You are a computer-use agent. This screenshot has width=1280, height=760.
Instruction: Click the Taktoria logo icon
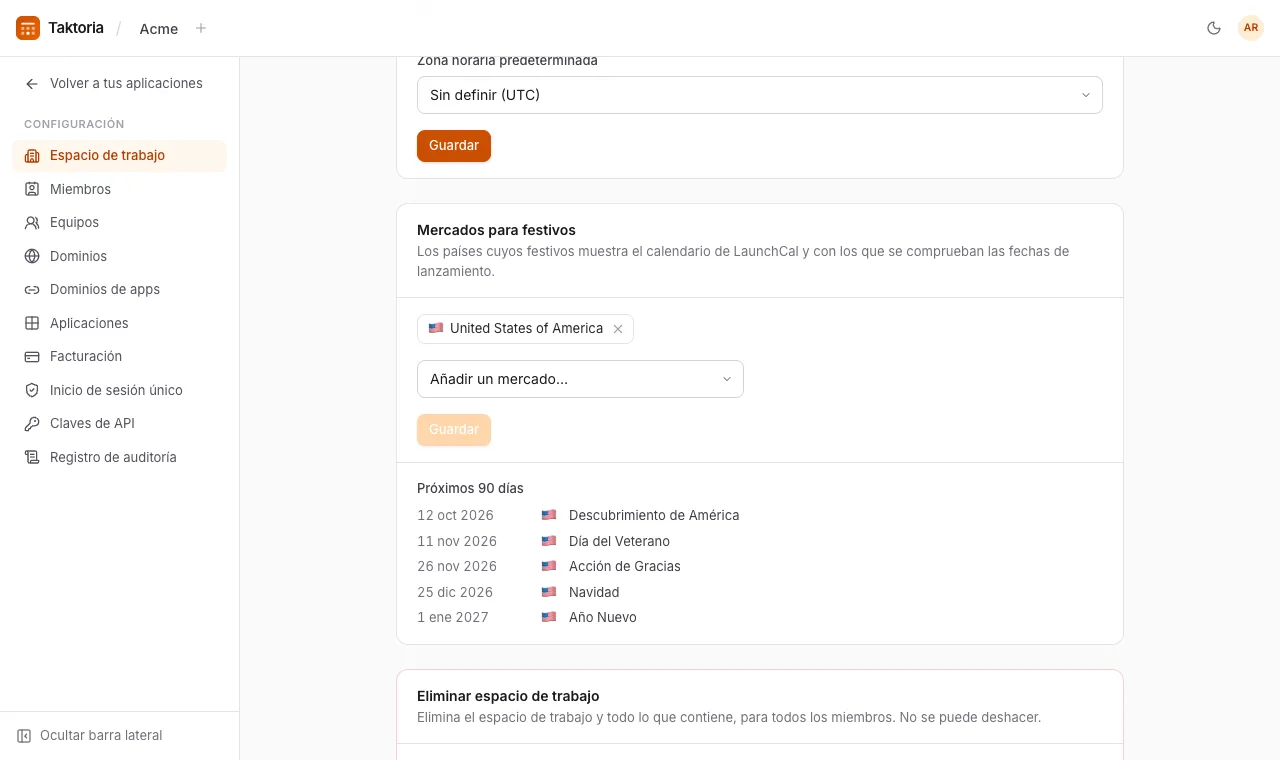click(28, 28)
